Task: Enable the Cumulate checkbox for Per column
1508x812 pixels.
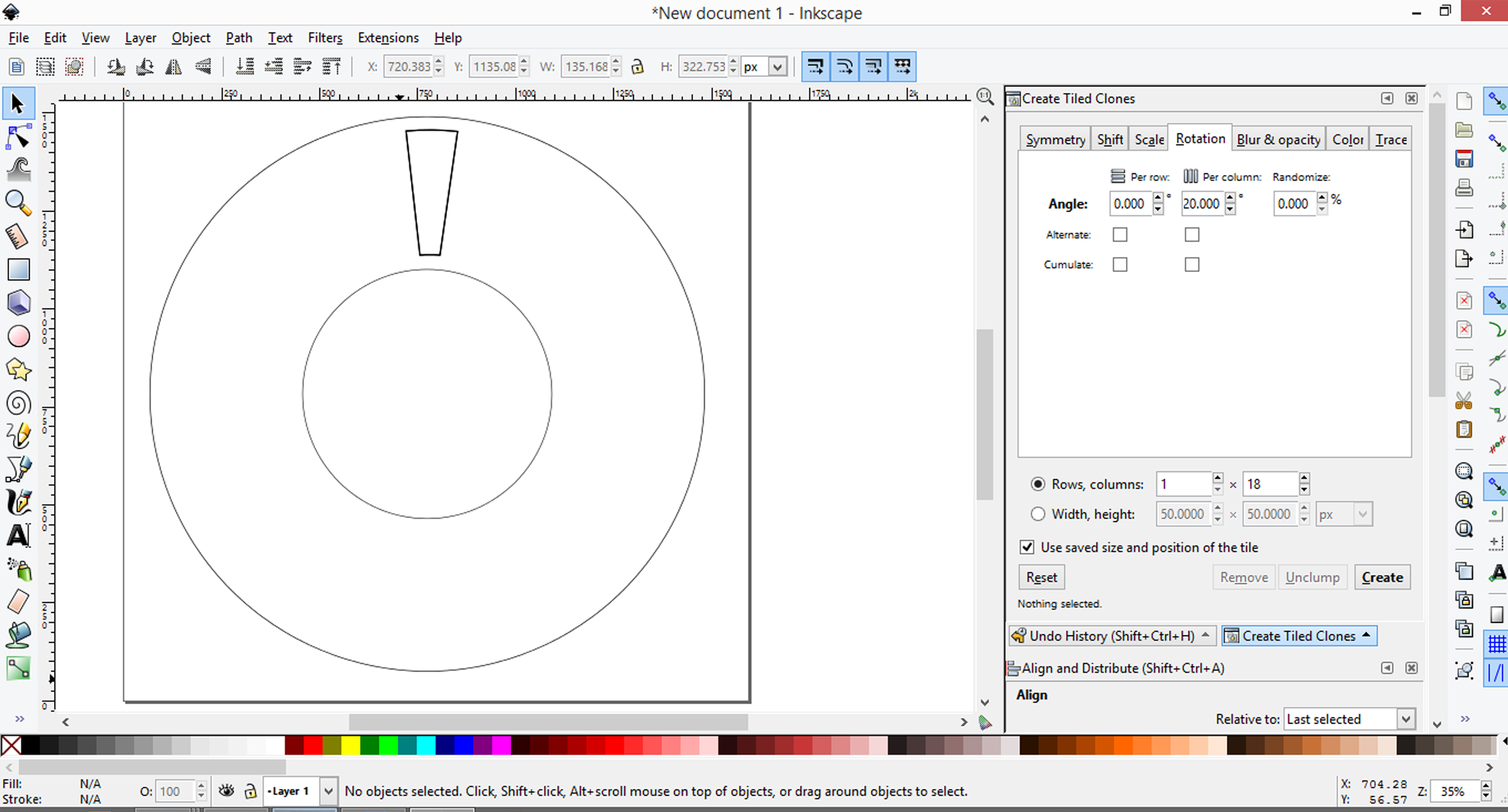Action: coord(1191,263)
